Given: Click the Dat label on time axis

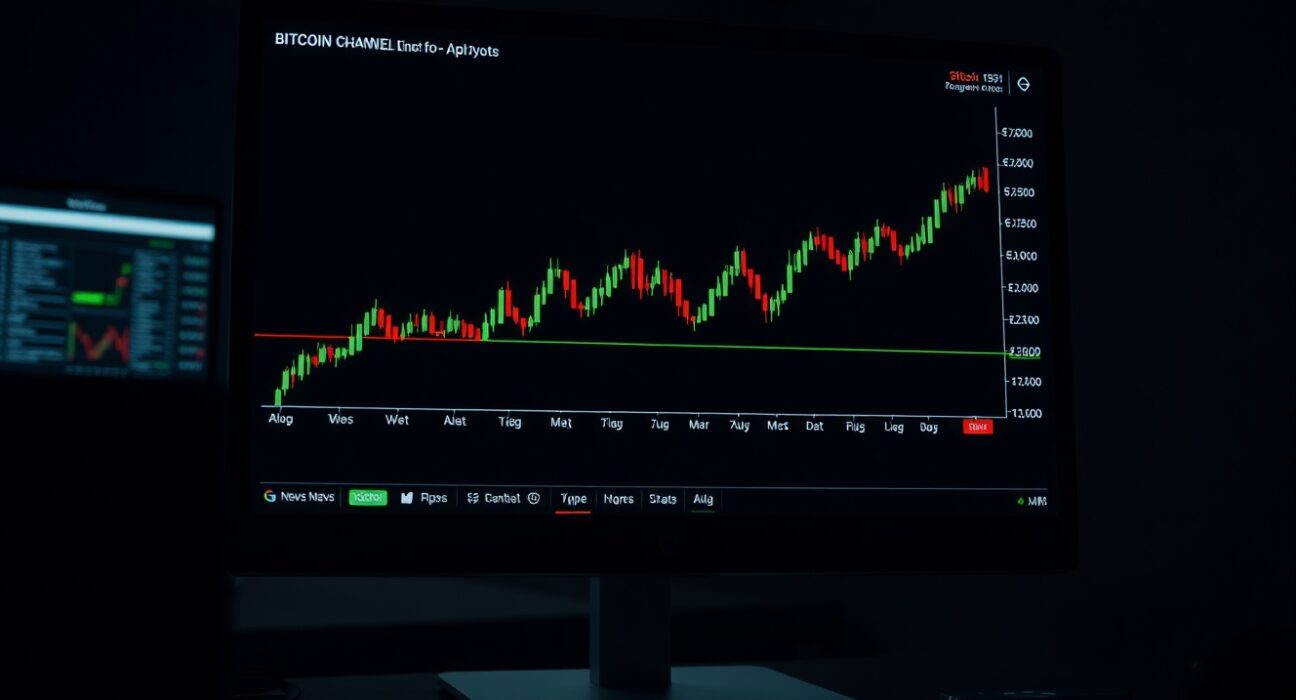Looking at the screenshot, I should point(815,425).
